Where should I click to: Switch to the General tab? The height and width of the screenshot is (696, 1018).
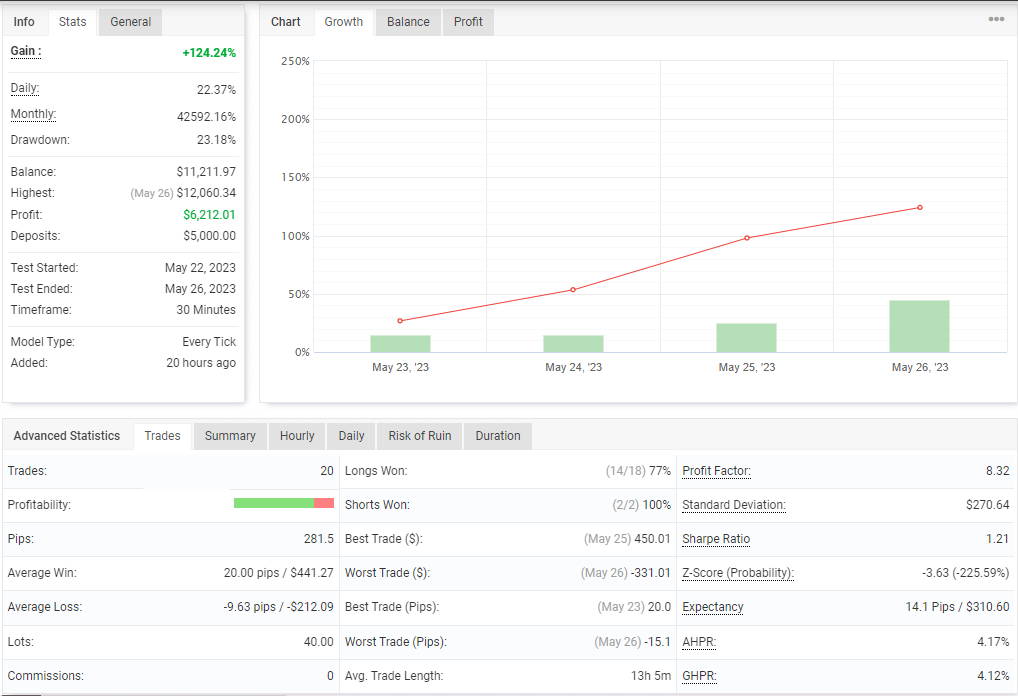tap(130, 22)
